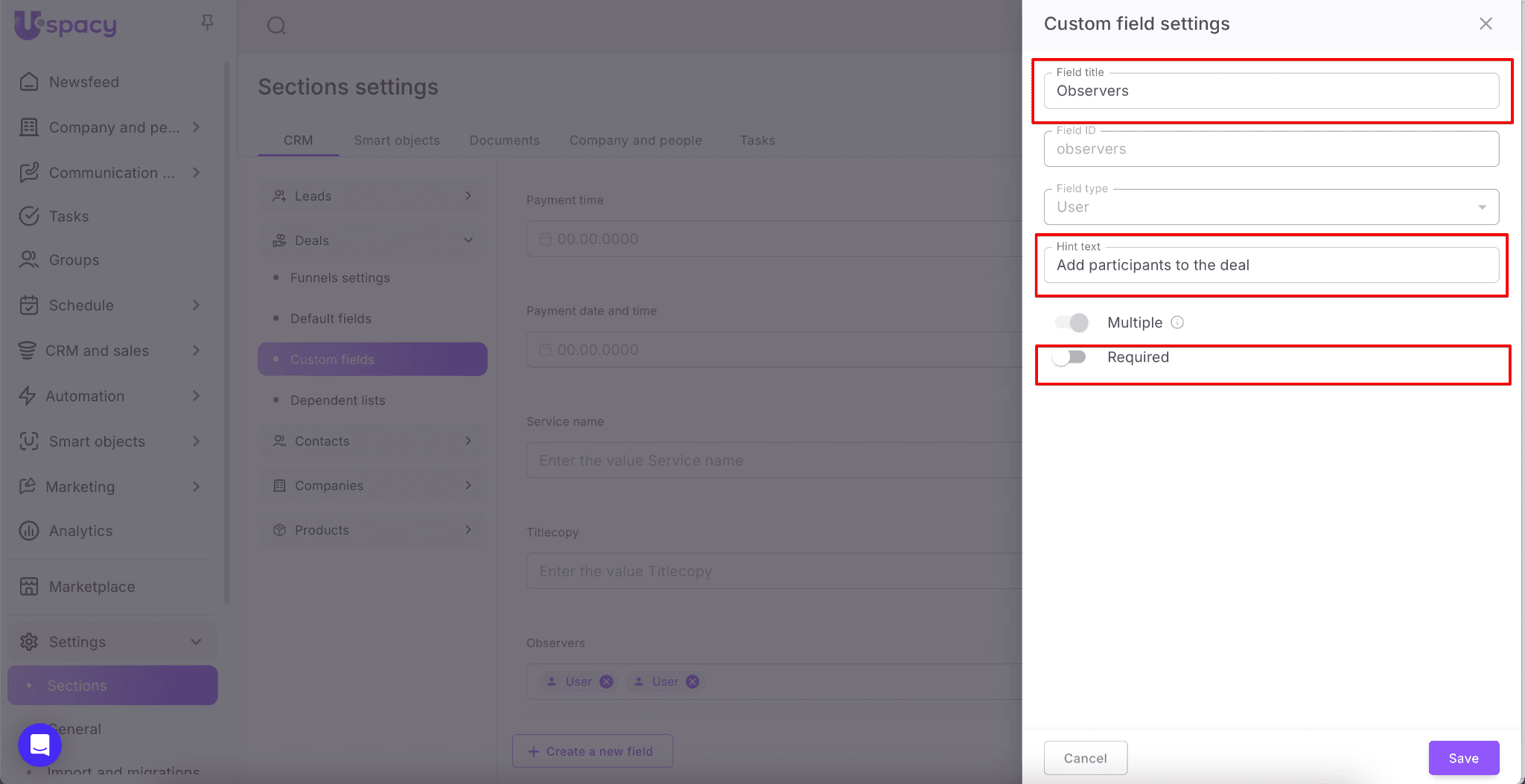Viewport: 1525px width, 784px height.
Task: Toggle the Multiple switch
Action: pyautogui.click(x=1072, y=322)
